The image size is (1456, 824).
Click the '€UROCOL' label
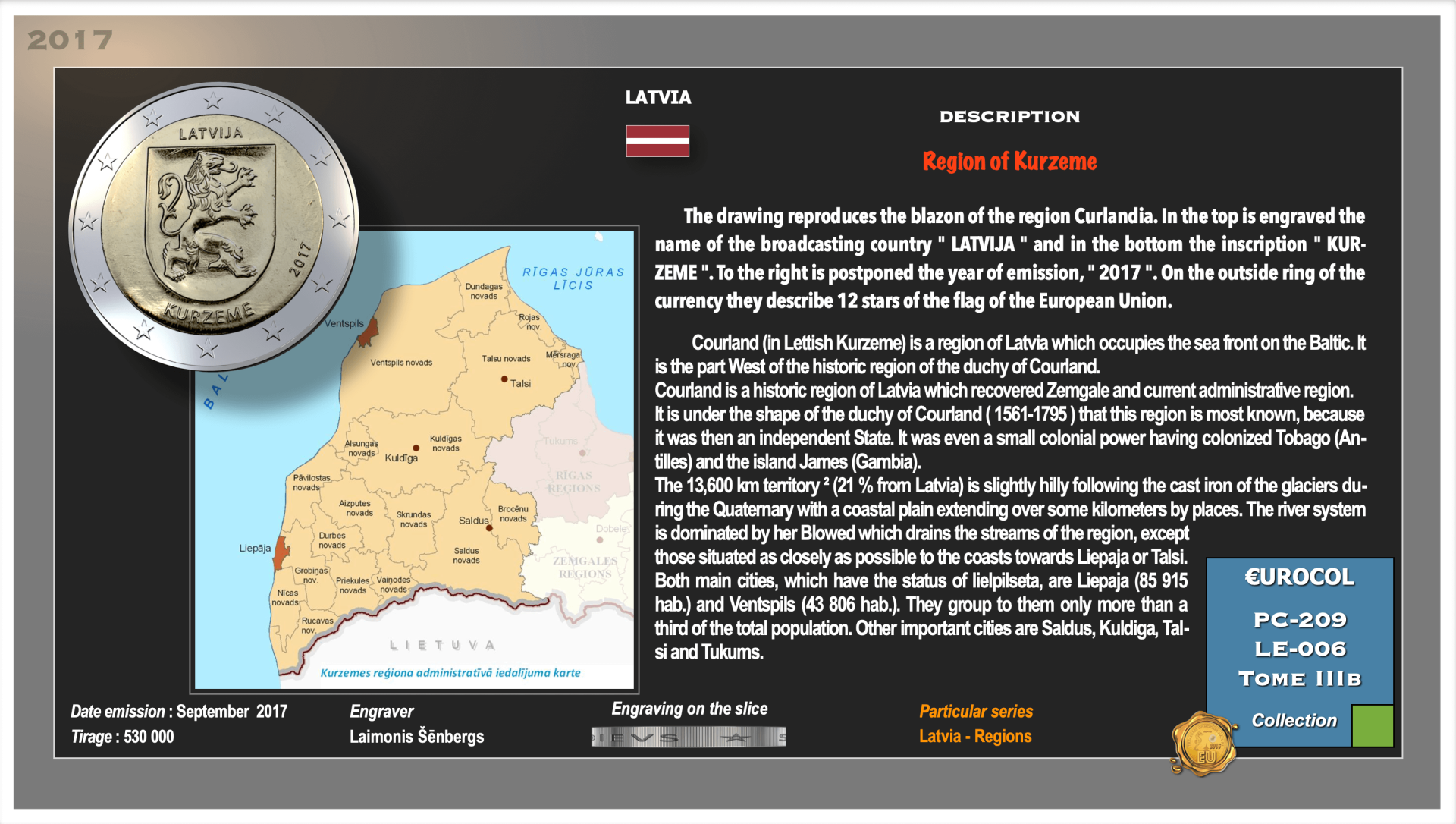click(1299, 577)
